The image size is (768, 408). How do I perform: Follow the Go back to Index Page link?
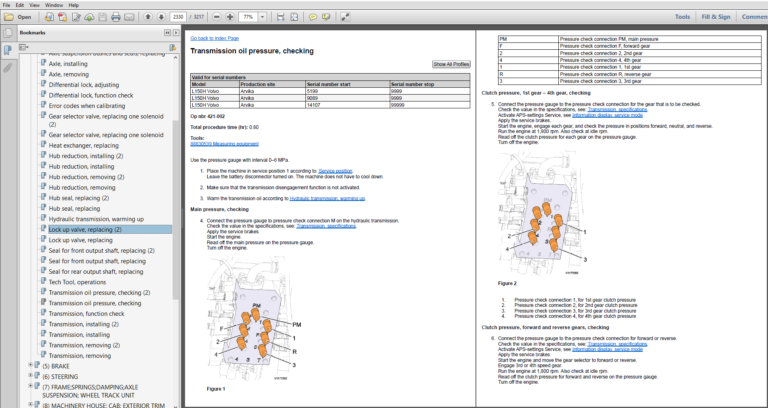[213, 39]
